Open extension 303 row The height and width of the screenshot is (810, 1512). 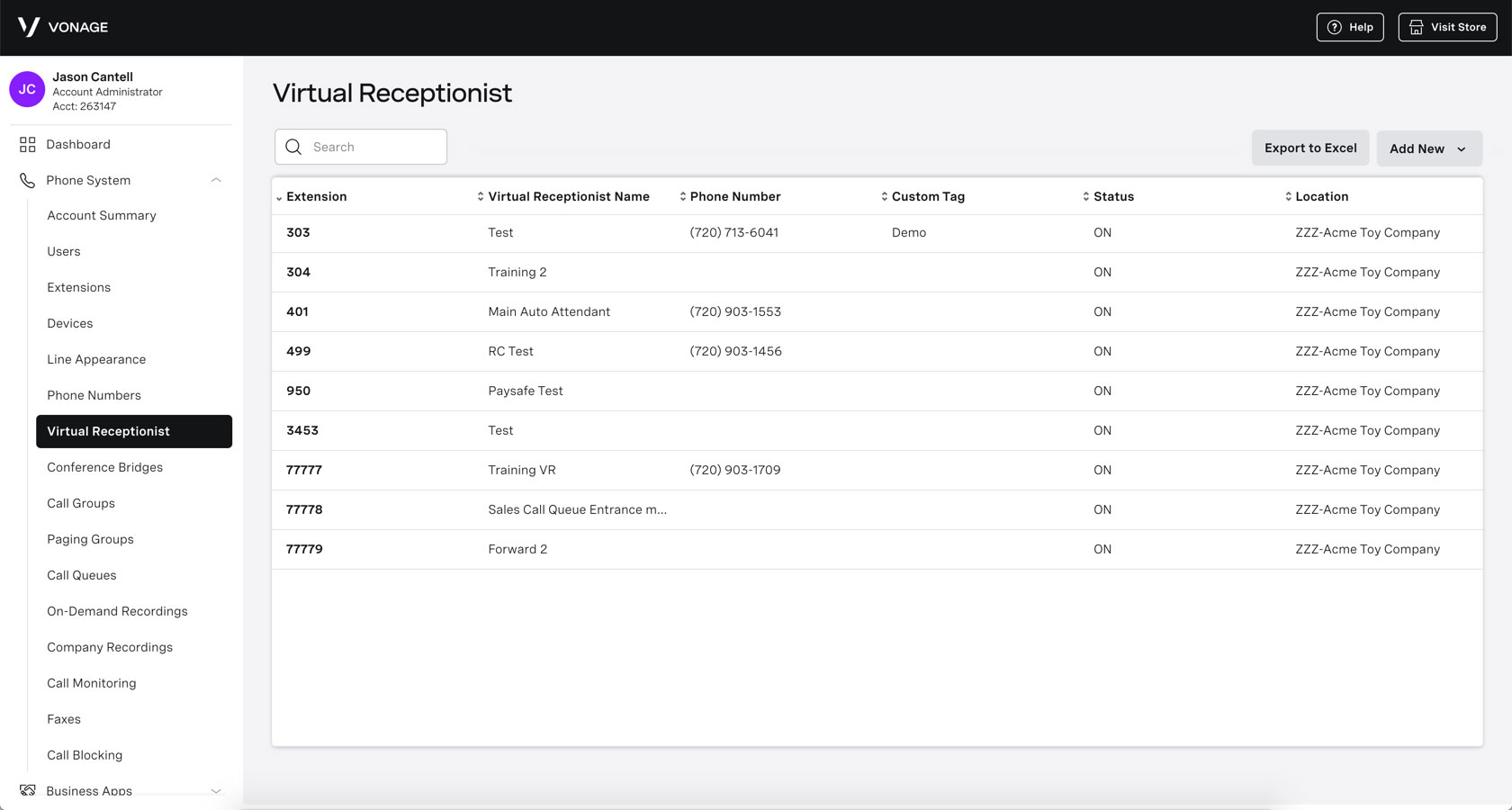pos(877,232)
